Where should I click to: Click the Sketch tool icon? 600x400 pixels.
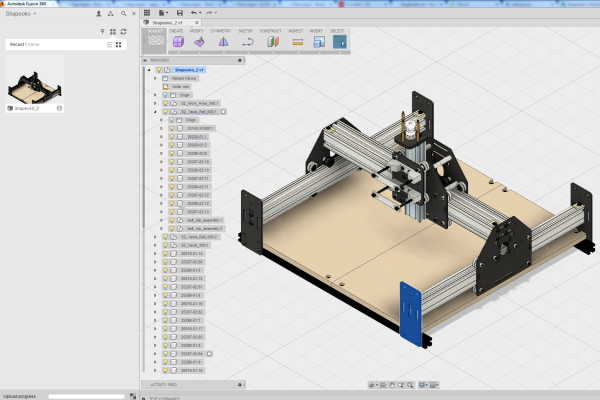pos(246,42)
